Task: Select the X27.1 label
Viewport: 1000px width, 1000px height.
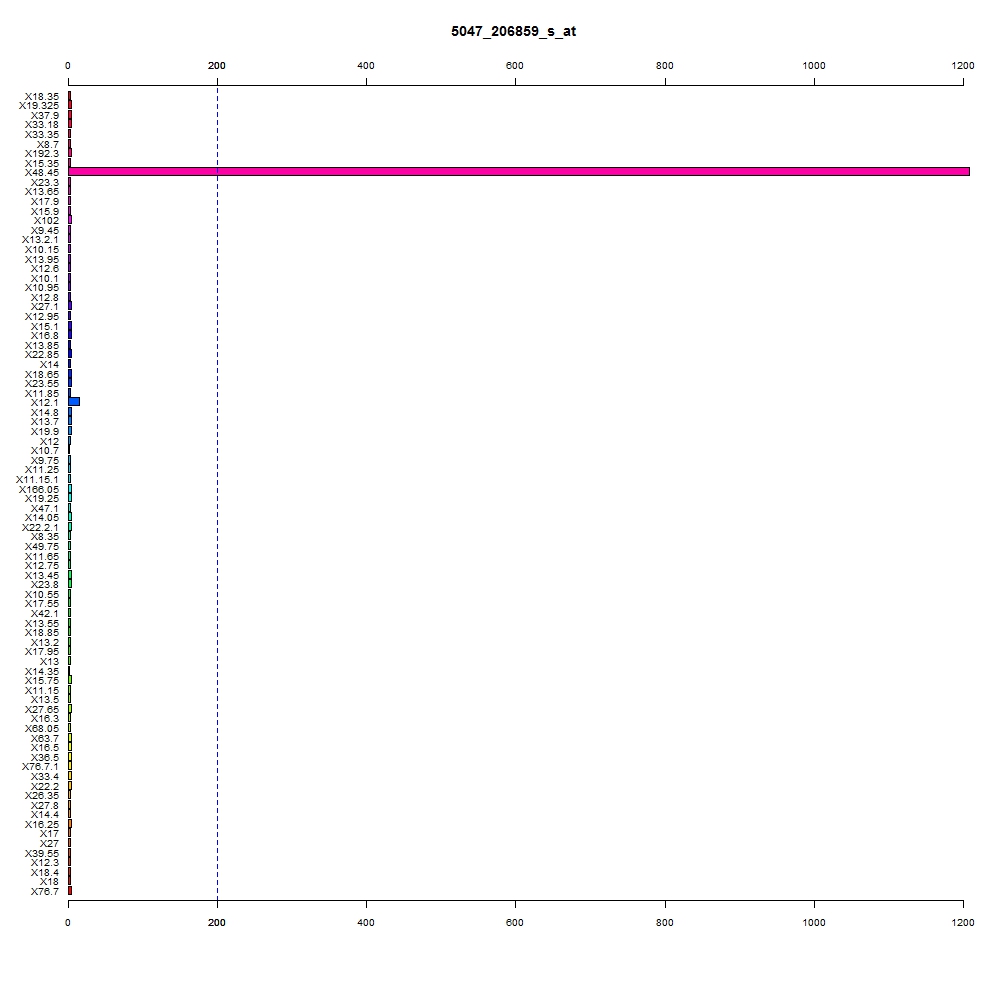Action: tap(45, 307)
